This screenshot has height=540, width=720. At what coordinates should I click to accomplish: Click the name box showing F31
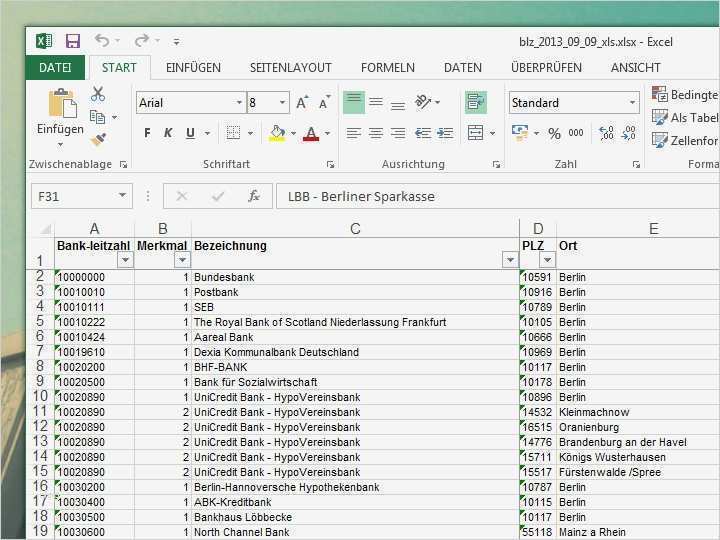[x=82, y=197]
